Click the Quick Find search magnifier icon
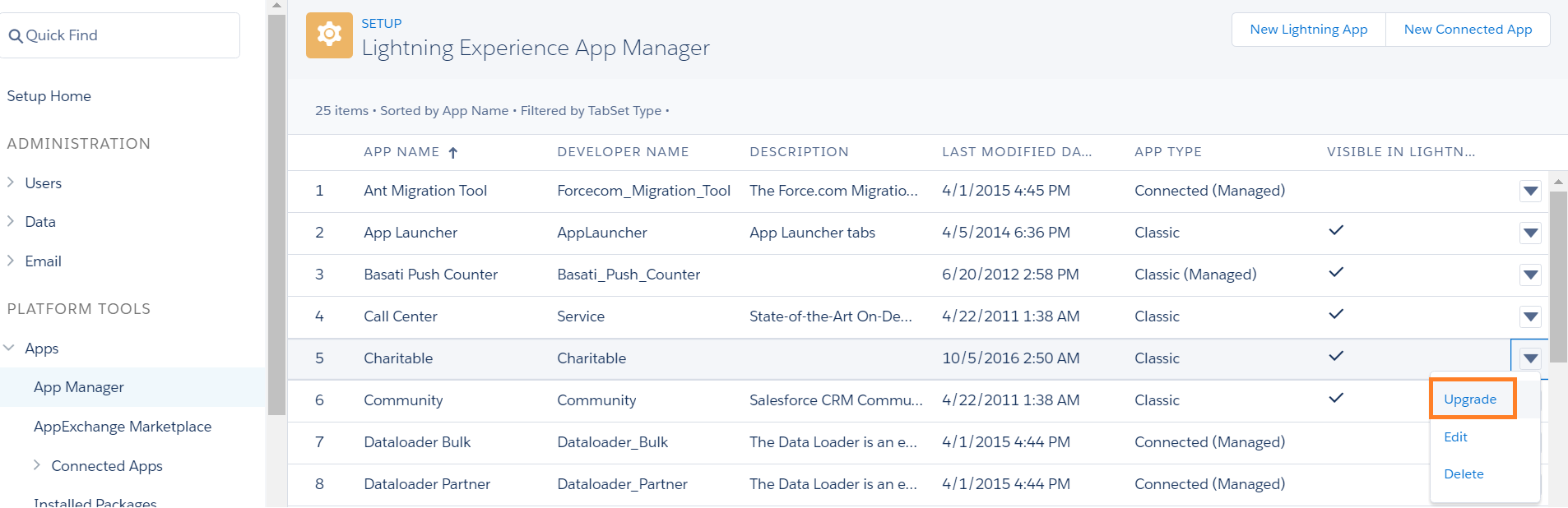Screen dimensions: 1568x508 (x=15, y=36)
